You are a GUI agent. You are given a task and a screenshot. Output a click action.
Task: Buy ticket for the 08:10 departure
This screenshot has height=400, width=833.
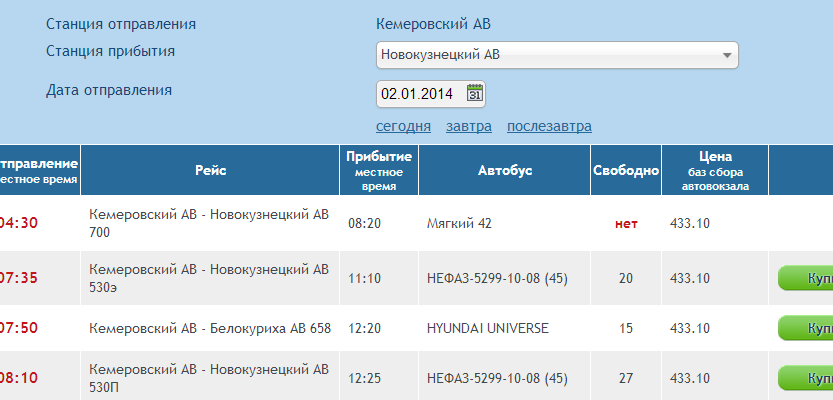[x=805, y=378]
